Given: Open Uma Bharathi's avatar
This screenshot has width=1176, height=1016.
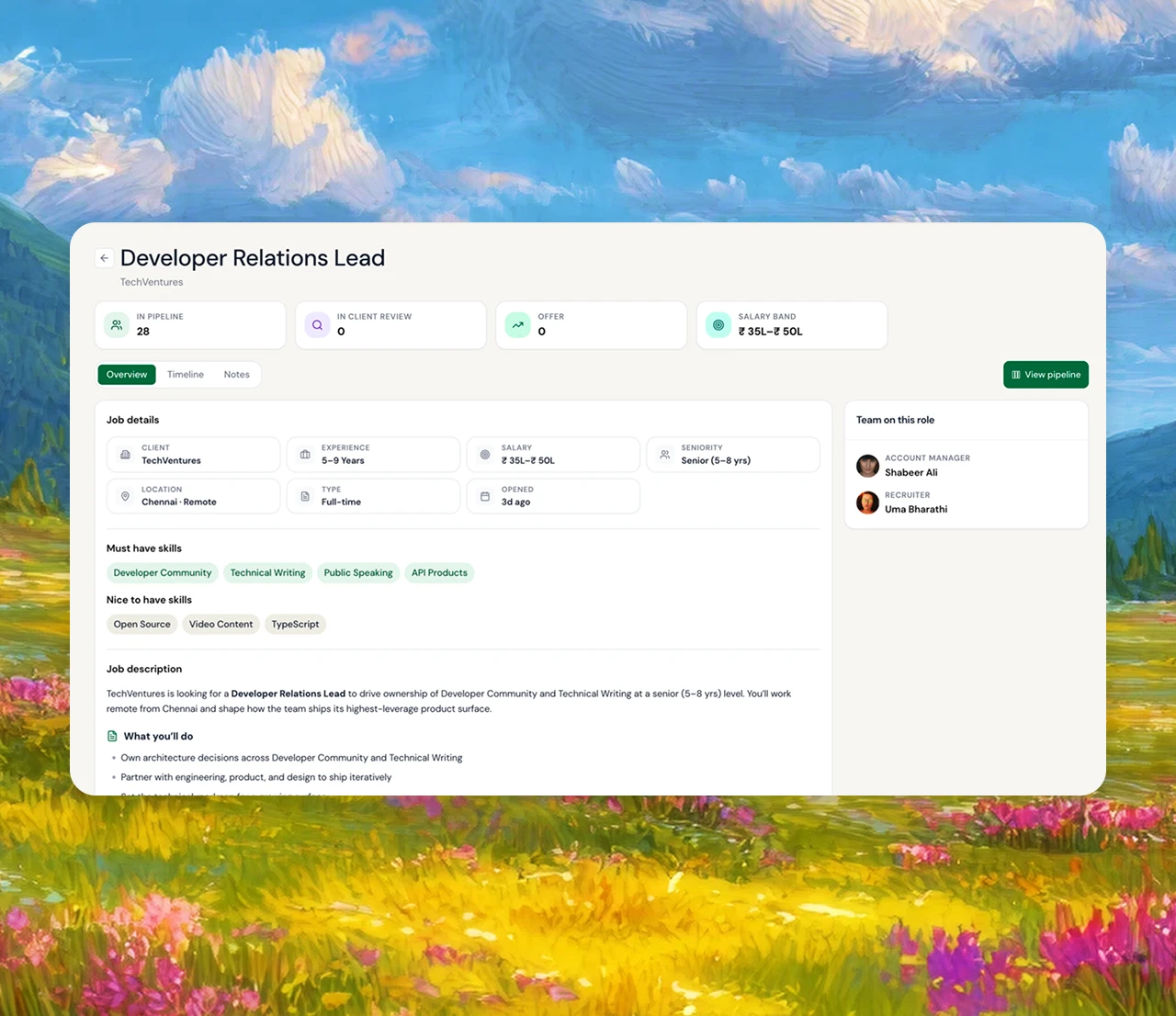Looking at the screenshot, I should (x=867, y=502).
